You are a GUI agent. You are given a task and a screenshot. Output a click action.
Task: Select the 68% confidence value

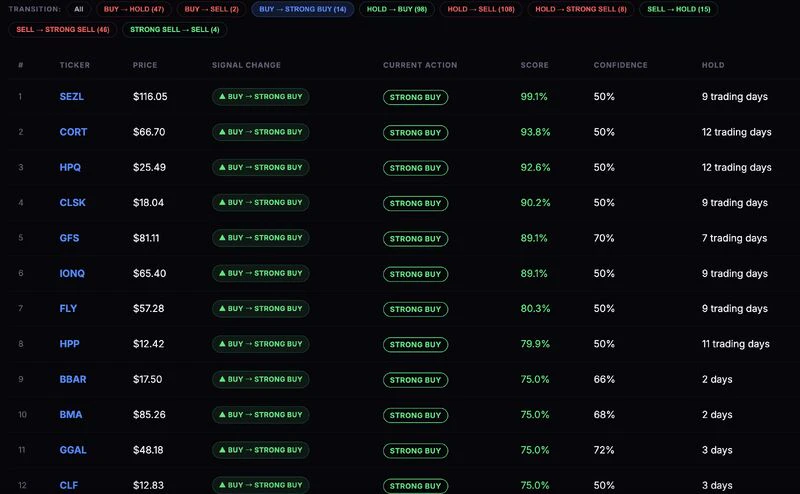coord(604,414)
